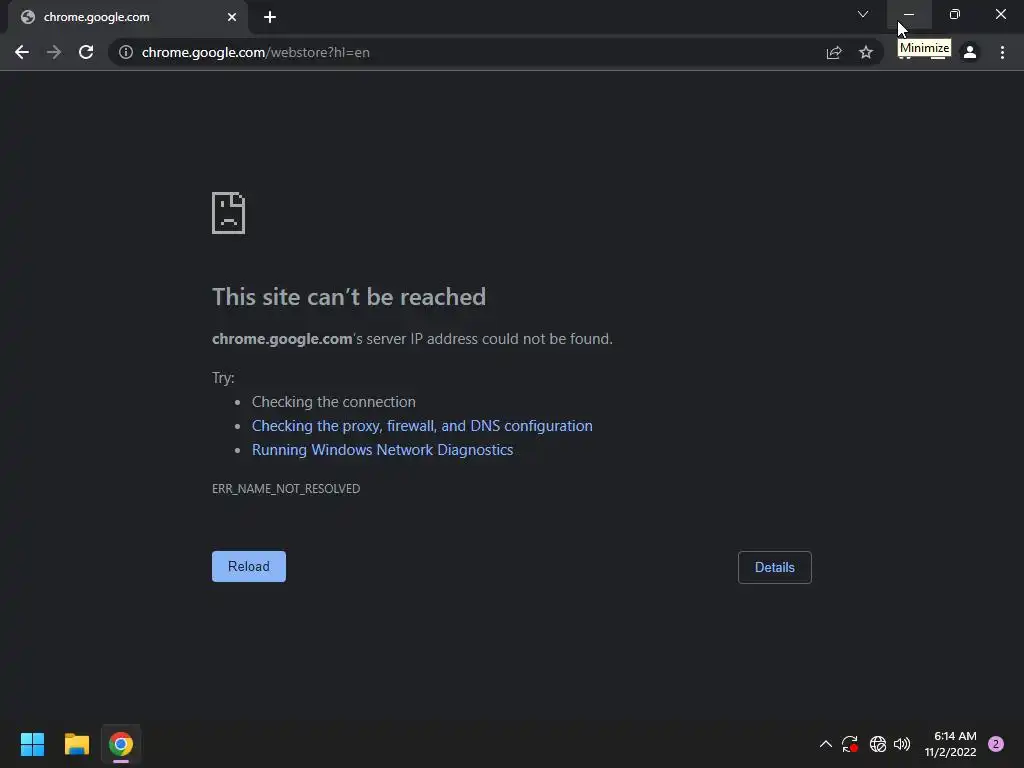Bookmark this tab with the star icon
The width and height of the screenshot is (1024, 768).
866,52
